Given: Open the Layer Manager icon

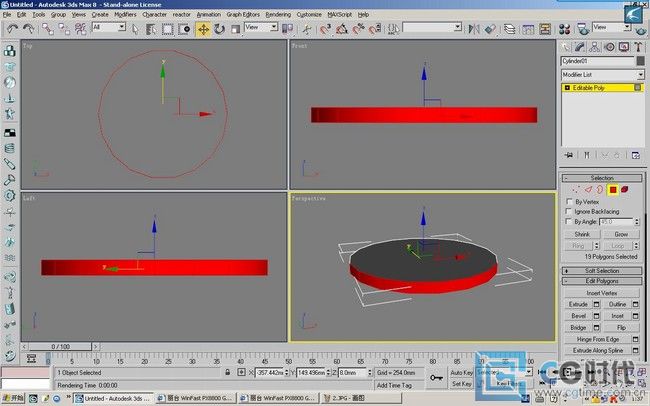Looking at the screenshot, I should pyautogui.click(x=509, y=29).
